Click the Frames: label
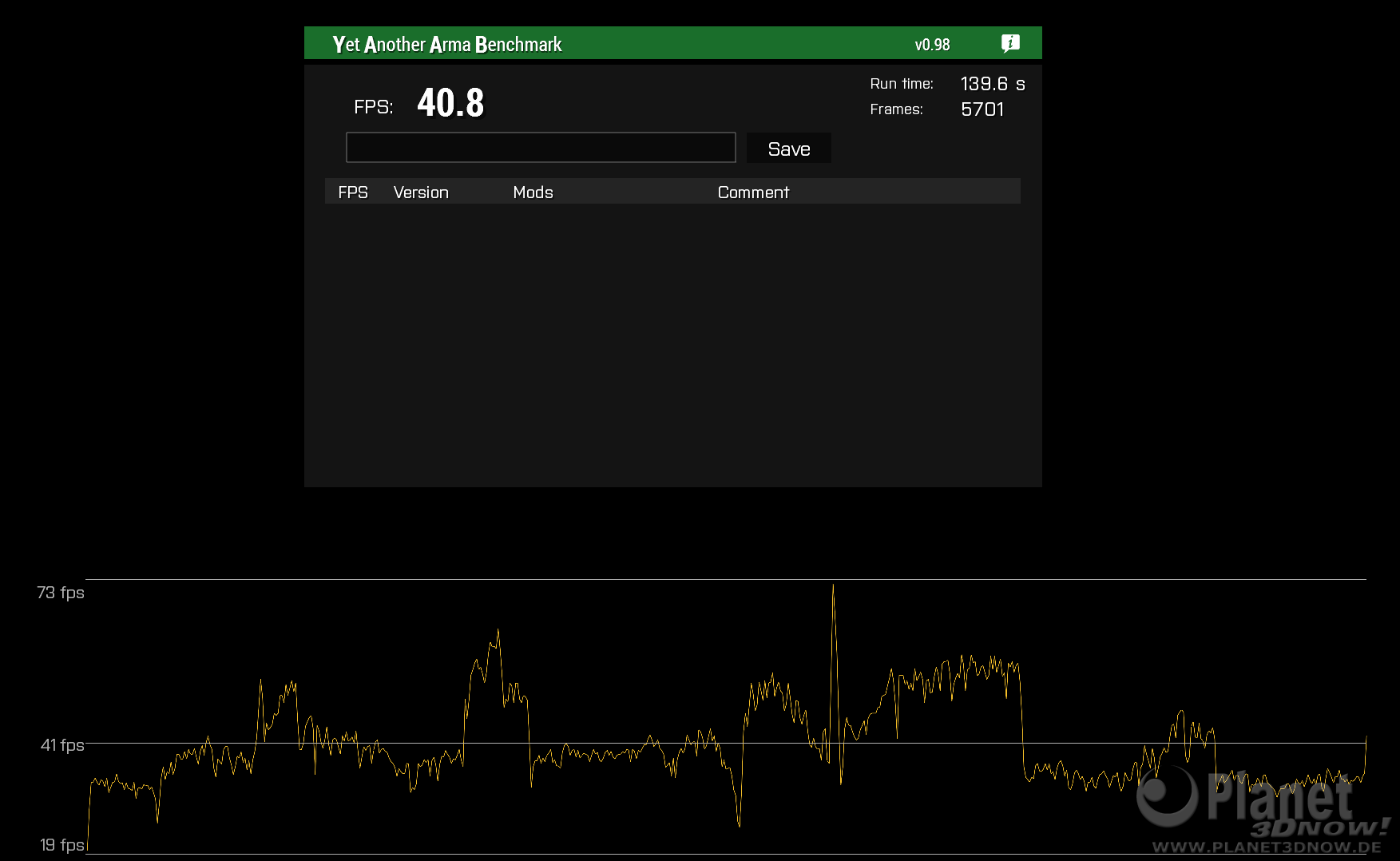 [896, 109]
